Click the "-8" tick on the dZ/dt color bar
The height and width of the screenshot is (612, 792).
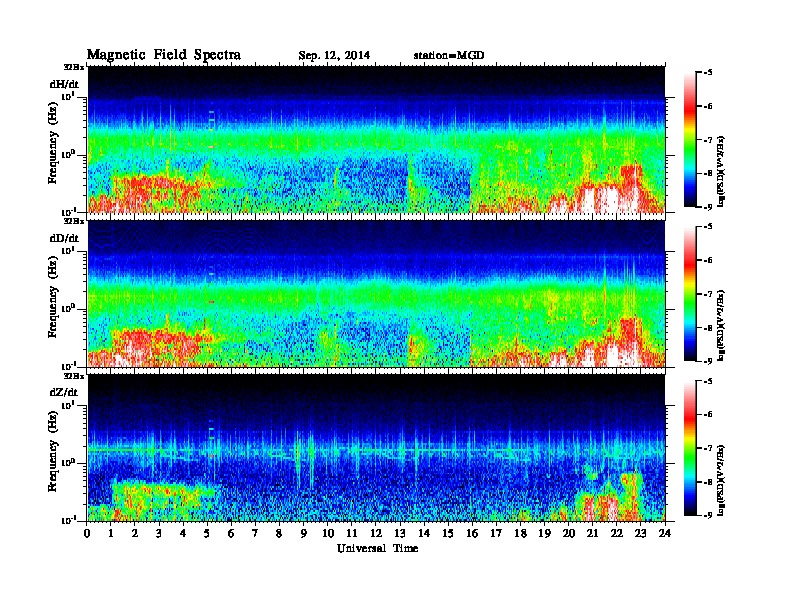(708, 482)
